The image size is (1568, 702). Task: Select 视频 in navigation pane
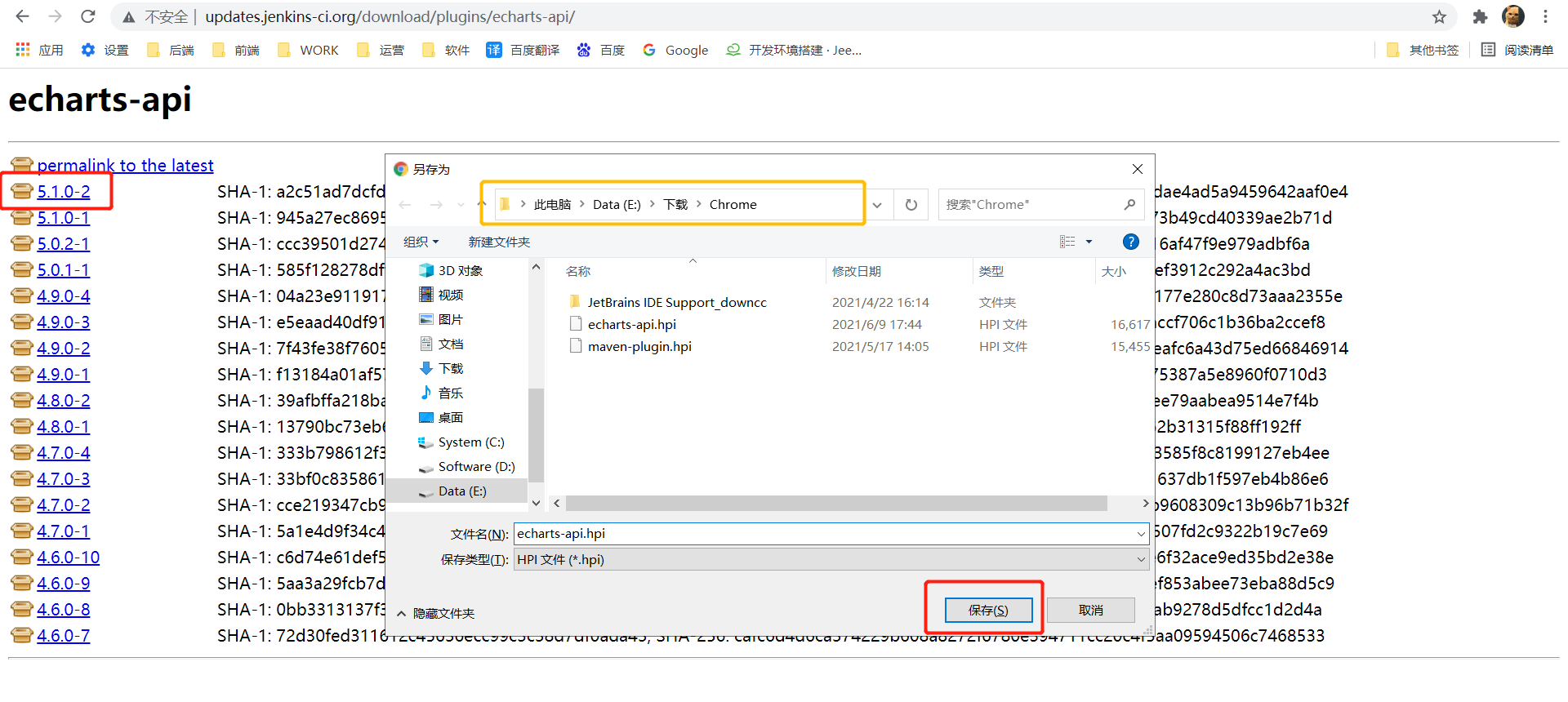pos(441,295)
